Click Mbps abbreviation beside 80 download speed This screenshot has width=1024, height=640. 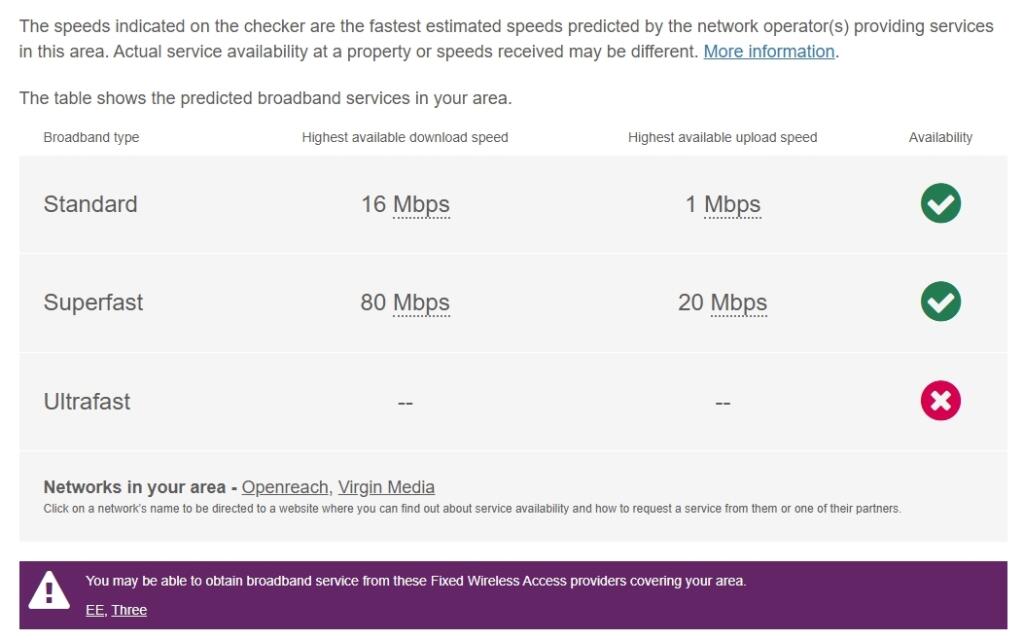(421, 302)
